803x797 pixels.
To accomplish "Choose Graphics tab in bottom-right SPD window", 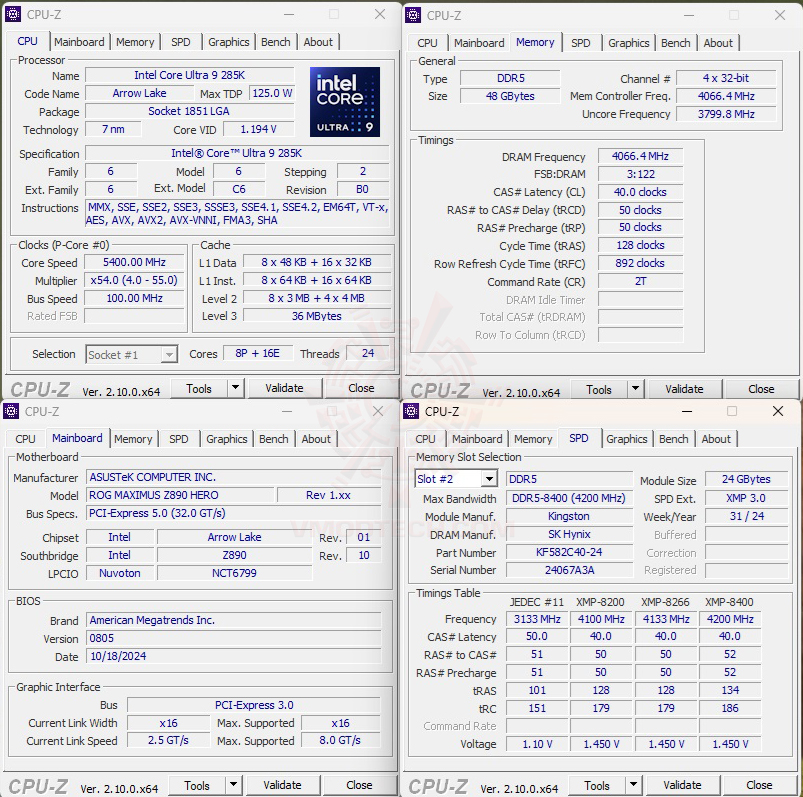I will 626,439.
